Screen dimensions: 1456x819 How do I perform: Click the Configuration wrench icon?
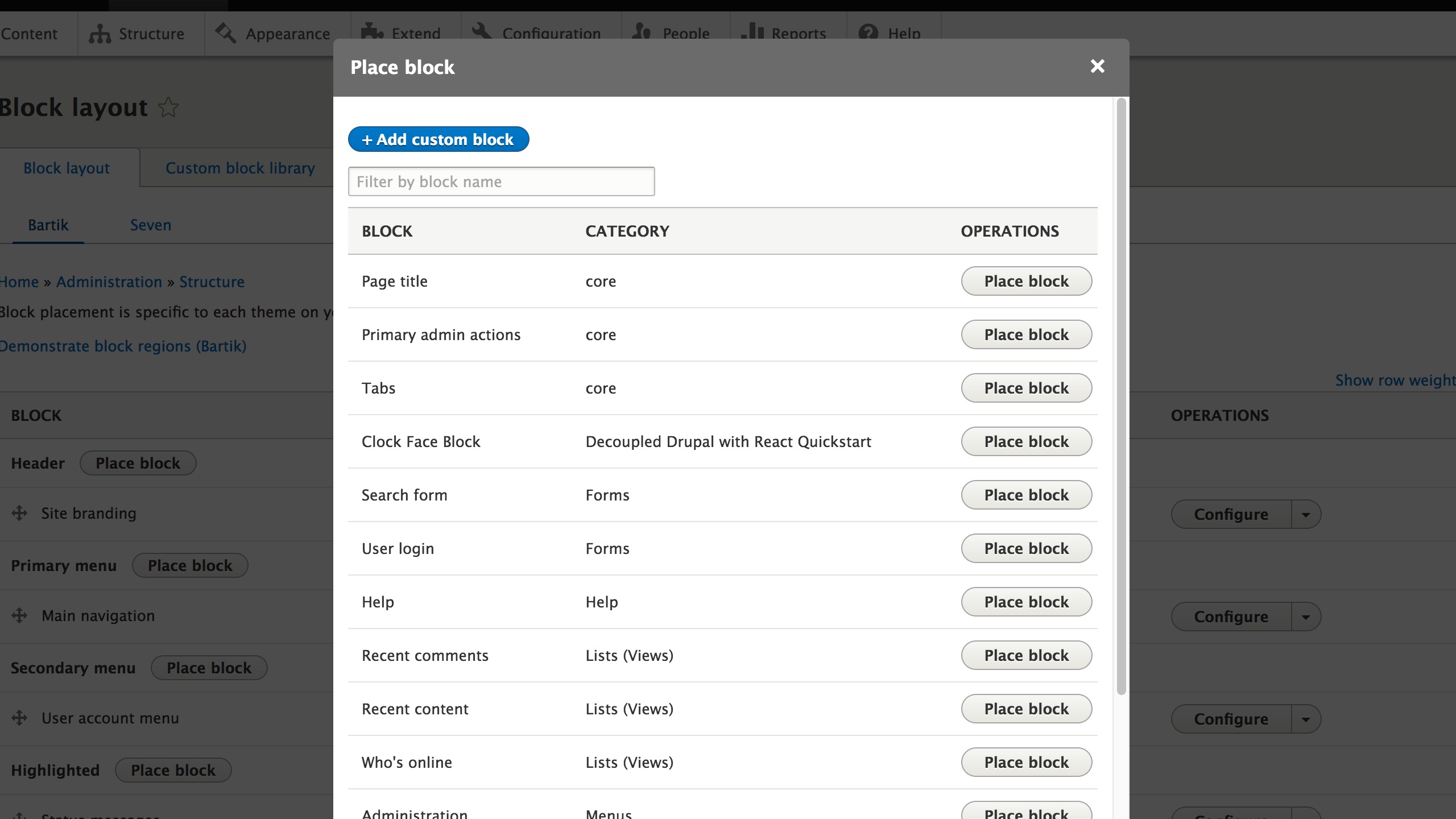coord(482,32)
